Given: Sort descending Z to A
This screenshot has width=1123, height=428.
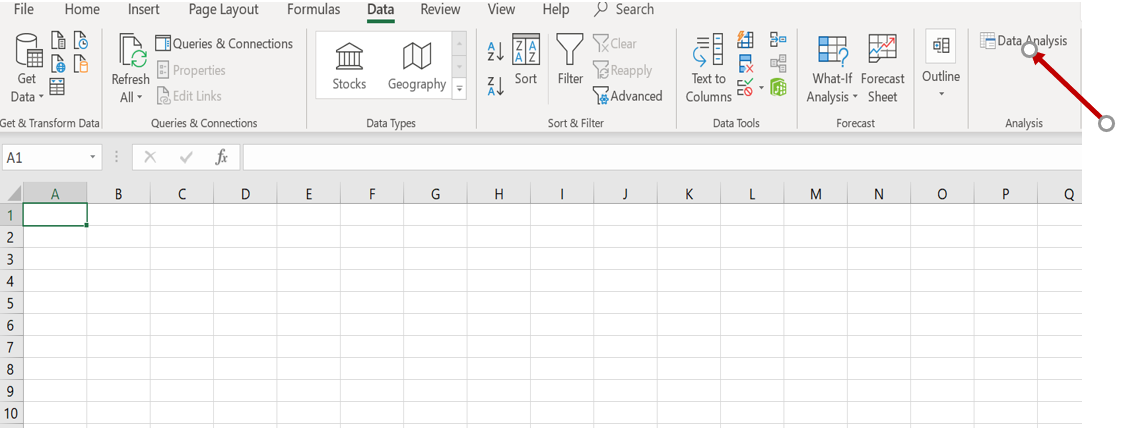Looking at the screenshot, I should (495, 86).
